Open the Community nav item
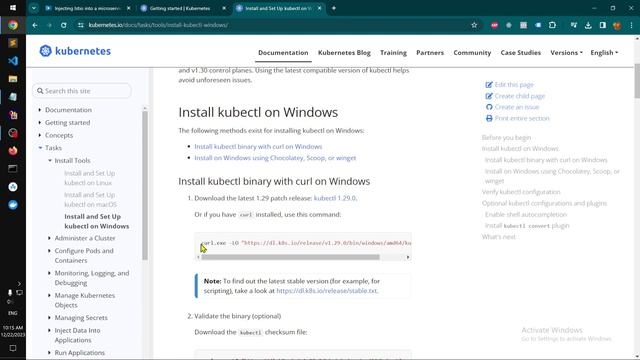This screenshot has width=640, height=360. pyautogui.click(x=472, y=53)
